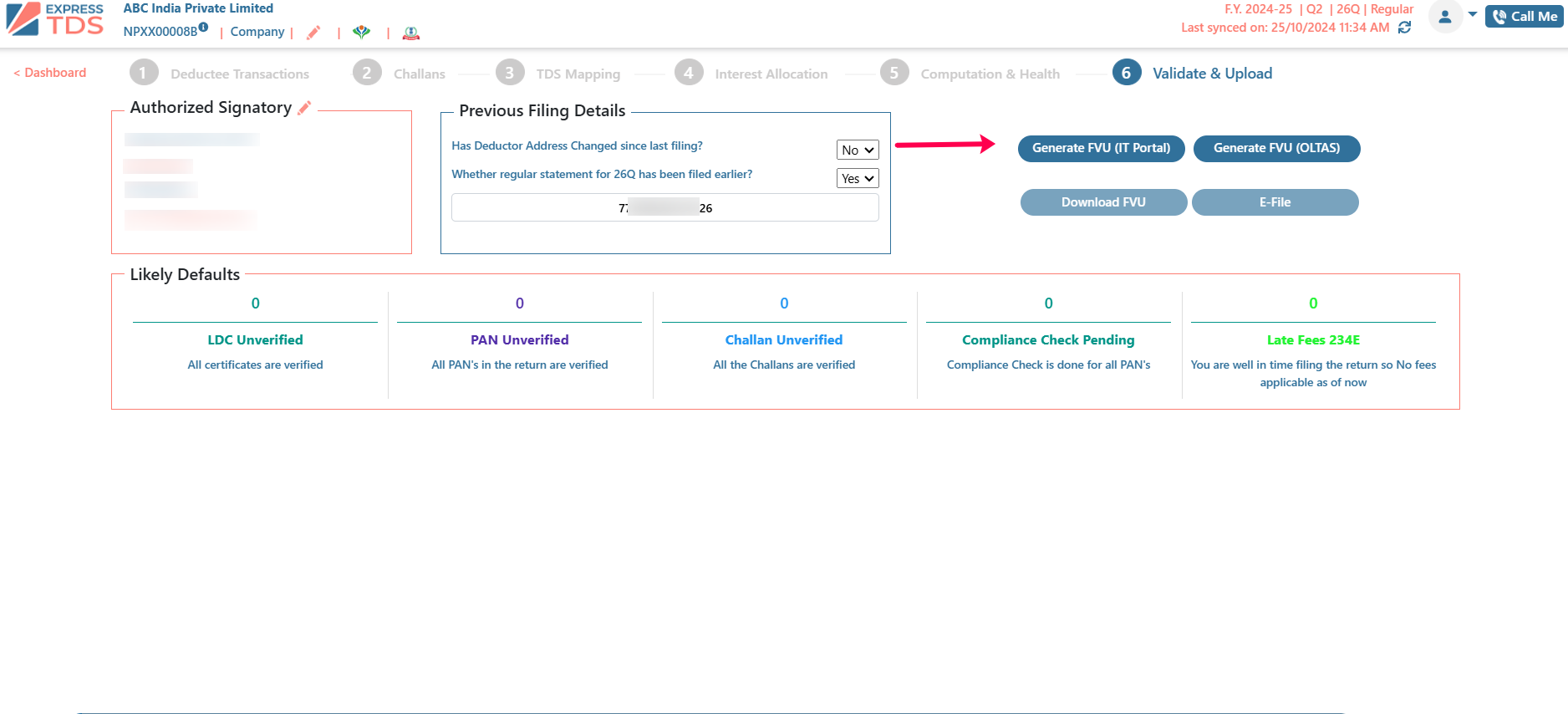Click the Call Me button
Screen dimensions: 1568x714
tap(1524, 16)
